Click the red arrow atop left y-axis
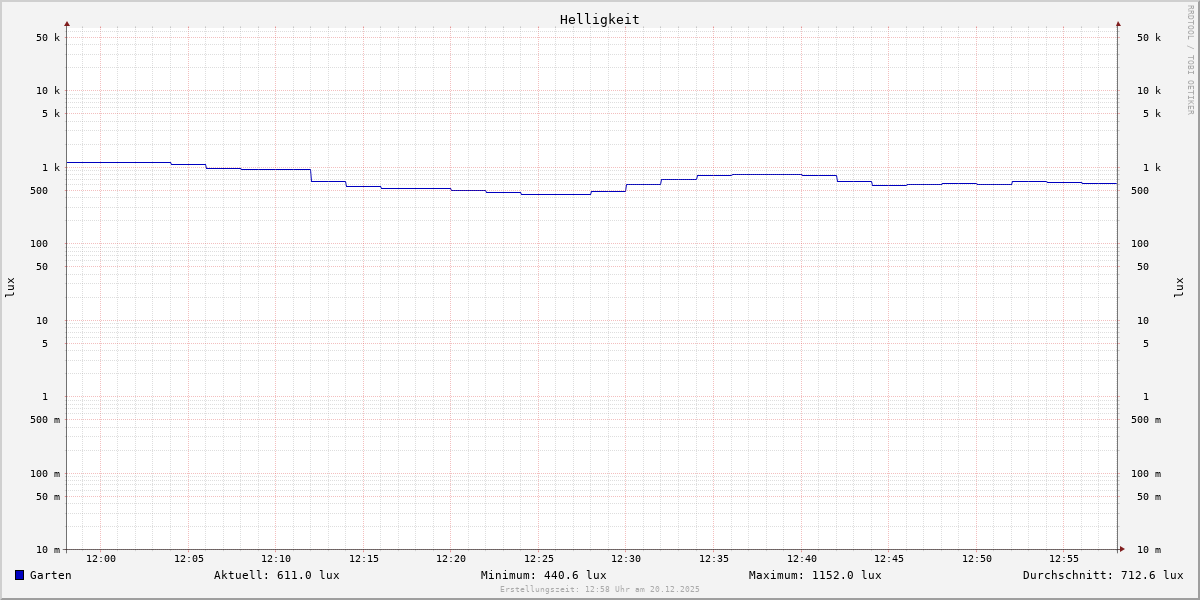Screen dimensions: 1200x600 67,23
